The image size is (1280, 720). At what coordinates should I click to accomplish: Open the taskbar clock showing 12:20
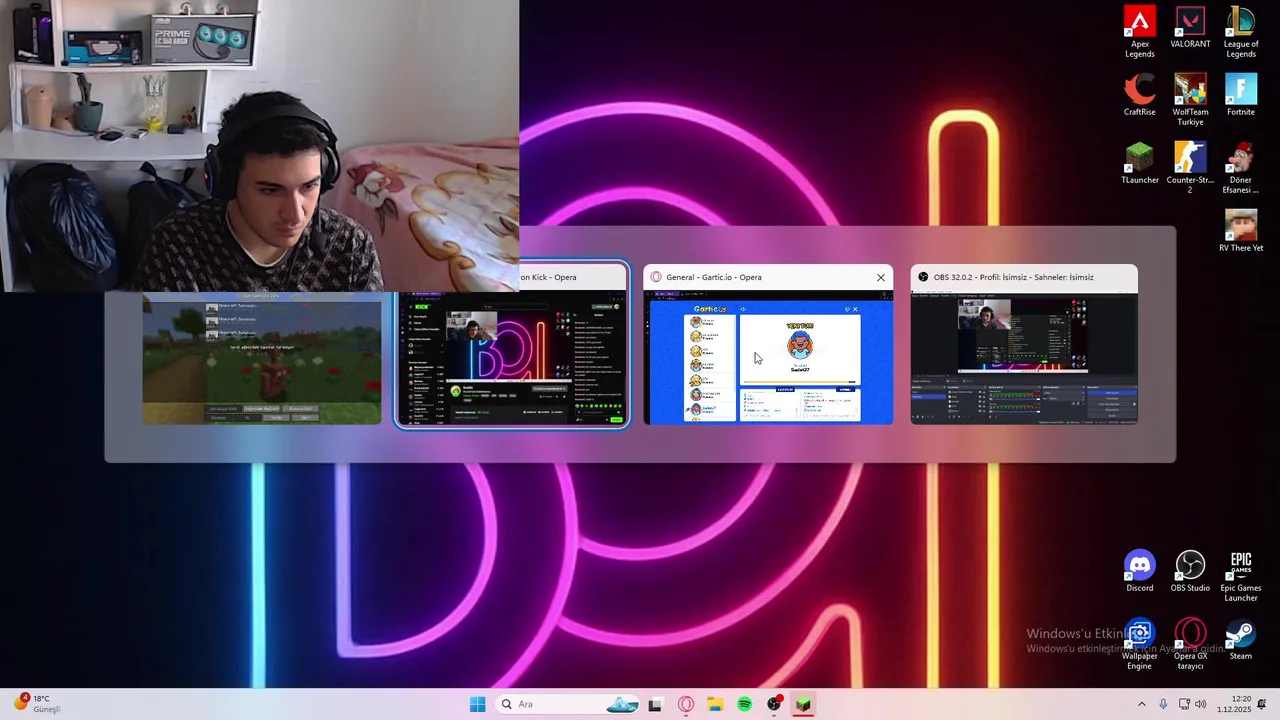[1235, 704]
